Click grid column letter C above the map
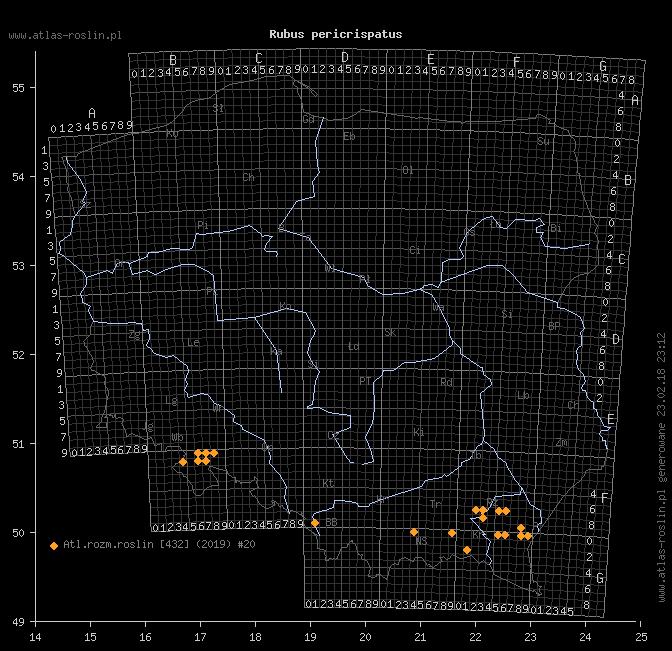Viewport: 672px width, 651px height. (259, 59)
